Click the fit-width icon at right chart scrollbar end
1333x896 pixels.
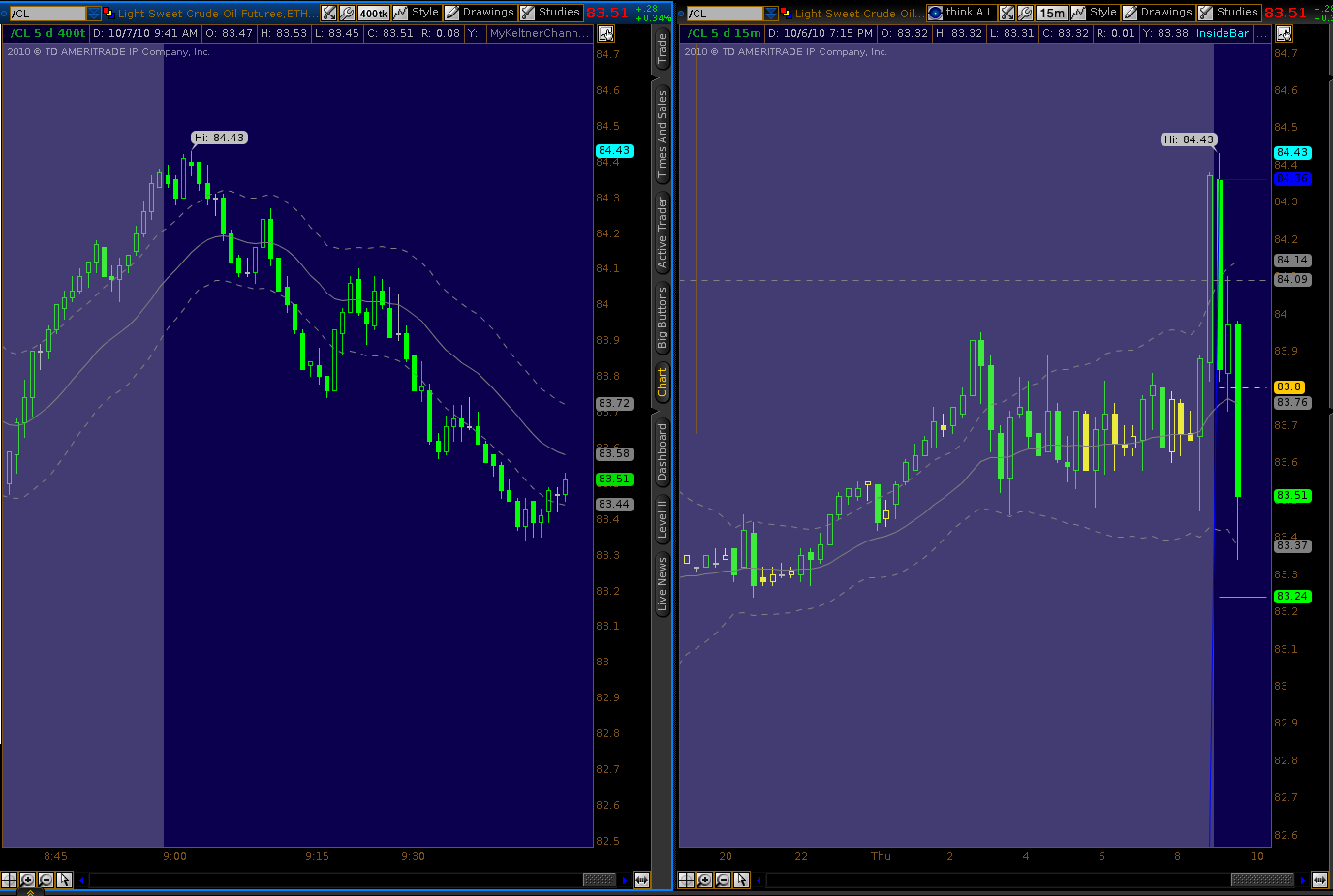(1319, 880)
